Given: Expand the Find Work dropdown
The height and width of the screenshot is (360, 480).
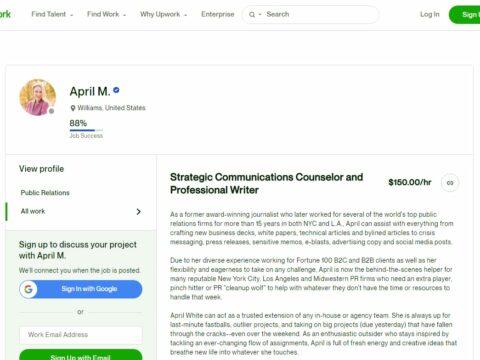Looking at the screenshot, I should coord(106,14).
